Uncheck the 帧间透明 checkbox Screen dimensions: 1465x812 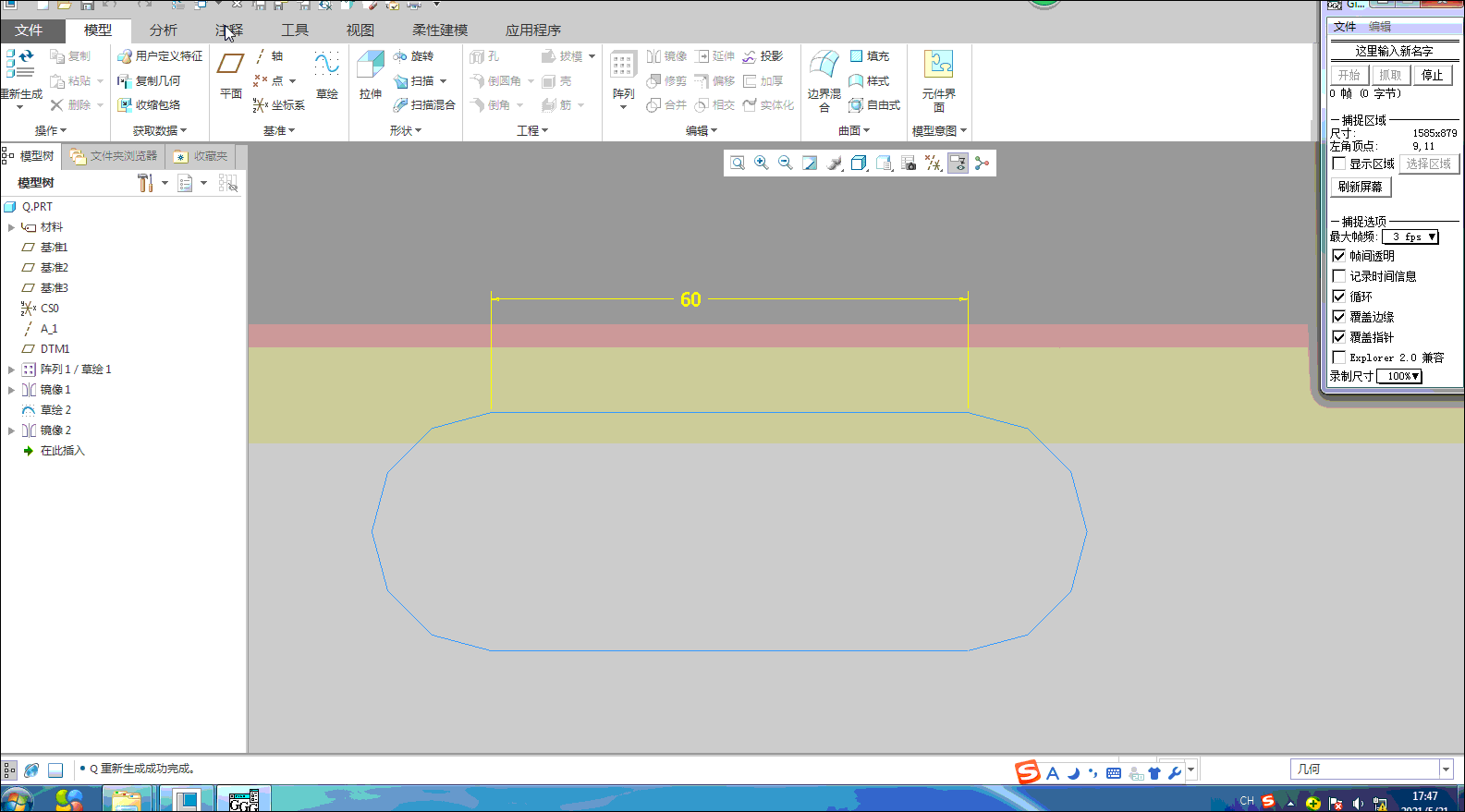1339,256
